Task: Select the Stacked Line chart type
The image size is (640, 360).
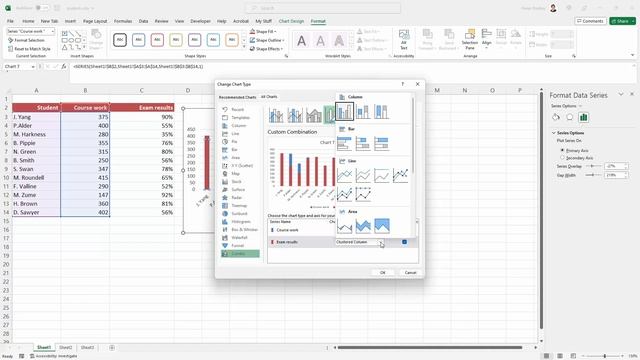Action: pyautogui.click(x=362, y=175)
